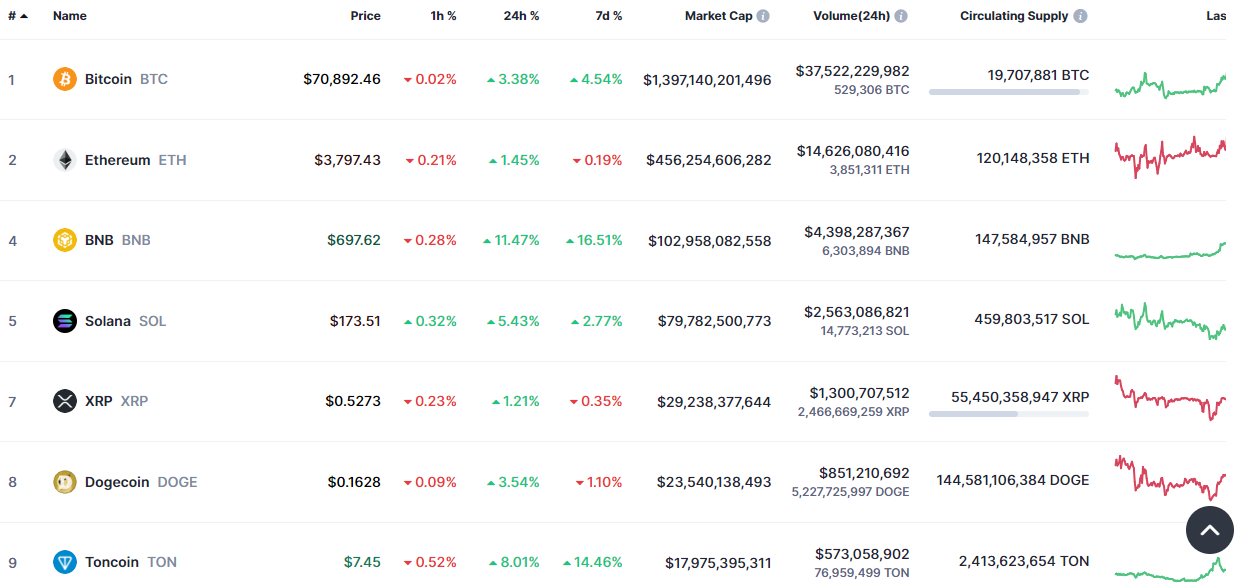Click XRP market cap $29,238,377,644
This screenshot has height=588, width=1234.
click(x=714, y=401)
